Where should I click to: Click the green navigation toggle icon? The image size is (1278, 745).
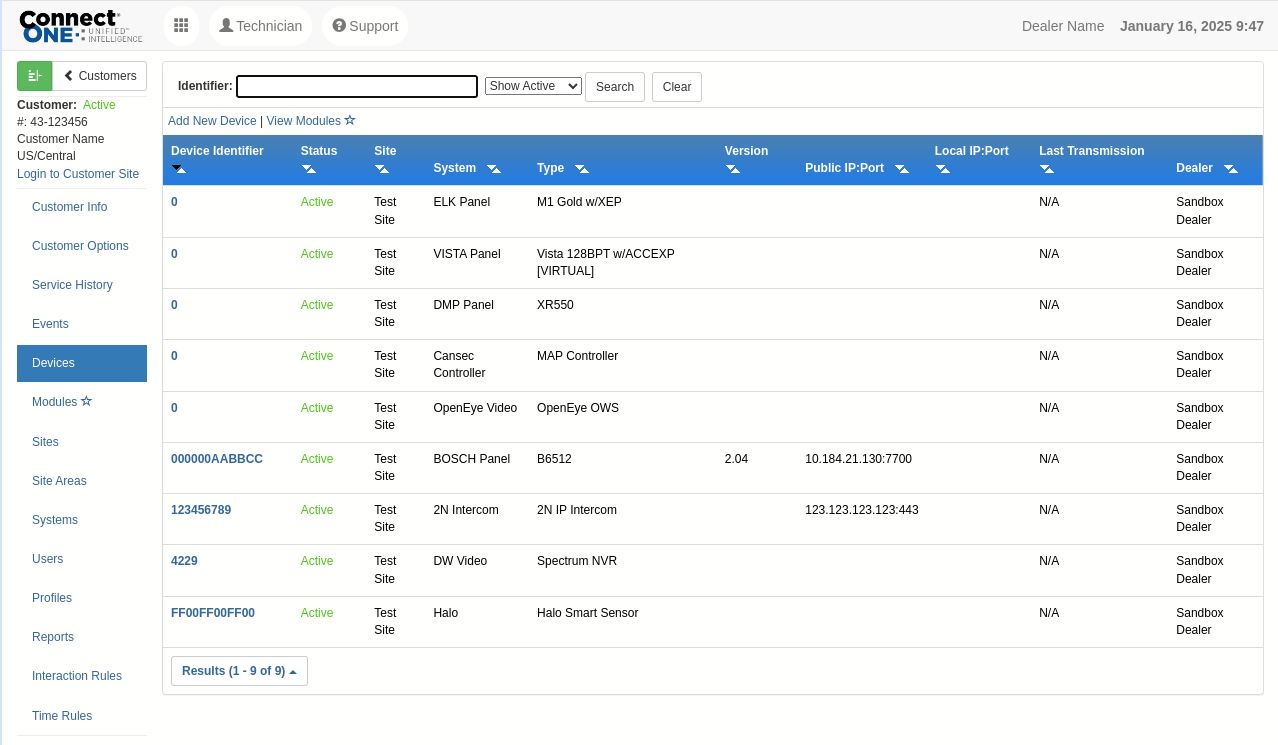coord(34,76)
